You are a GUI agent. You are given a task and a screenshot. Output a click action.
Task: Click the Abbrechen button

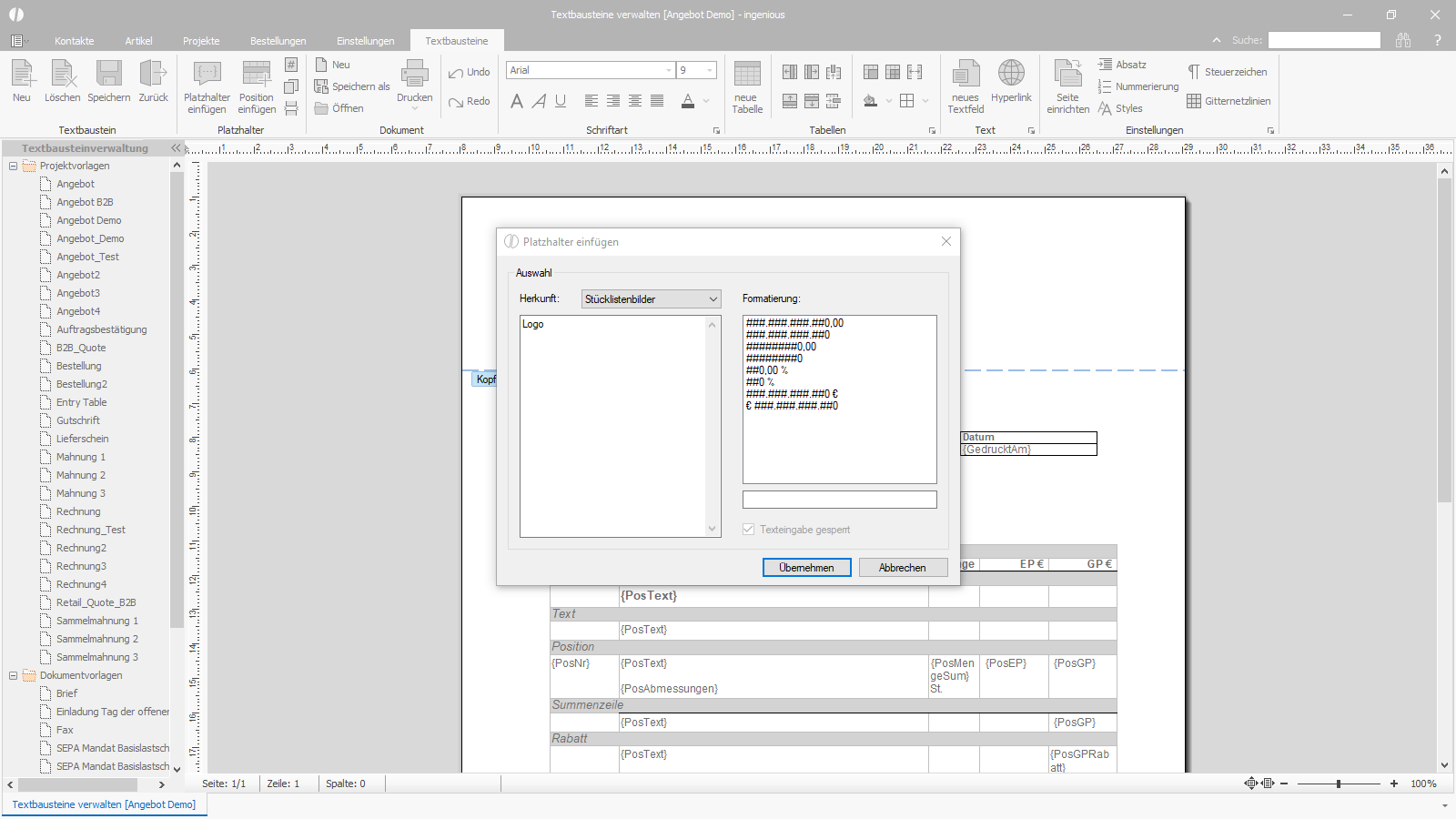903,567
